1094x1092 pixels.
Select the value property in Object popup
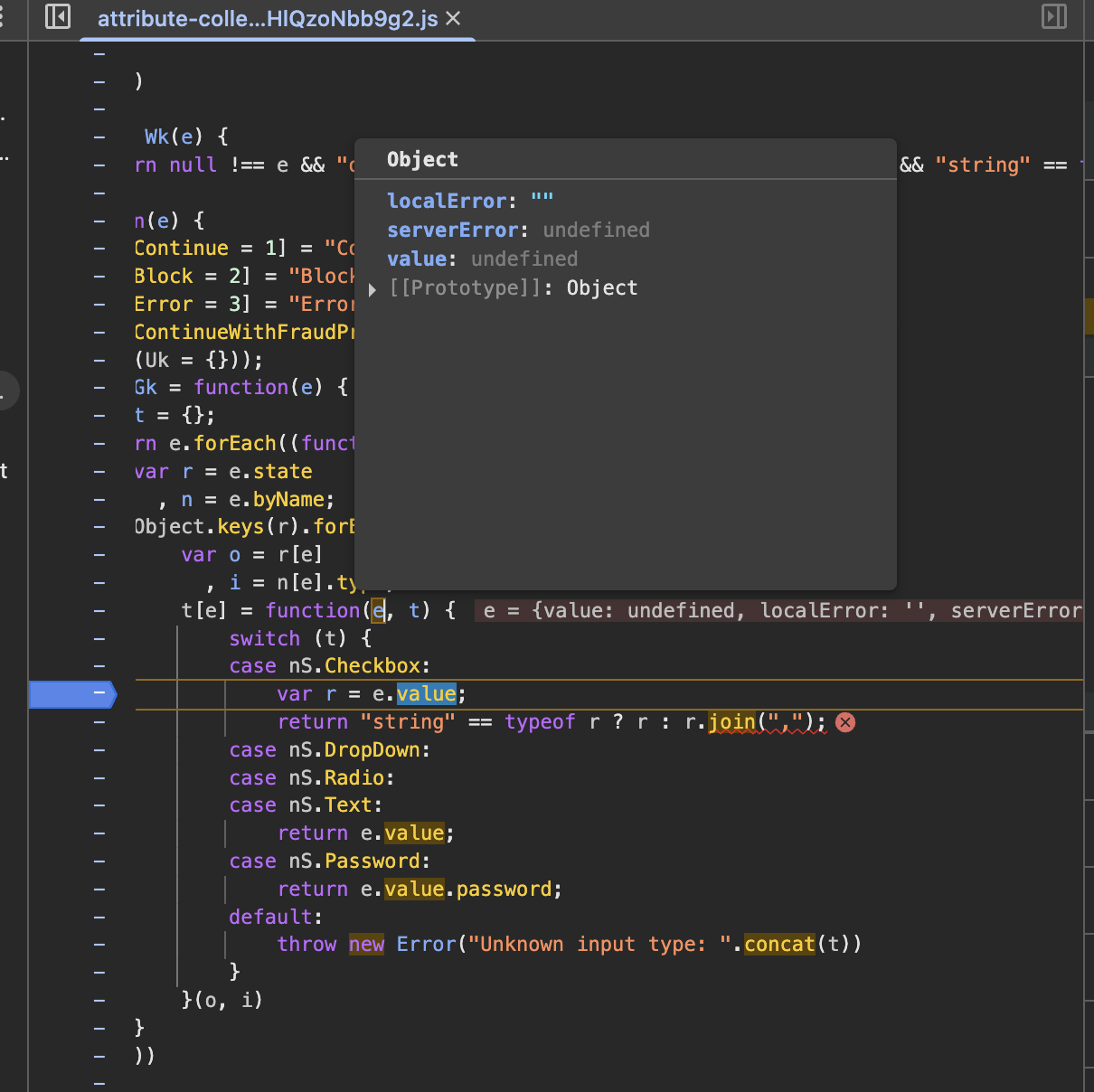click(x=416, y=259)
